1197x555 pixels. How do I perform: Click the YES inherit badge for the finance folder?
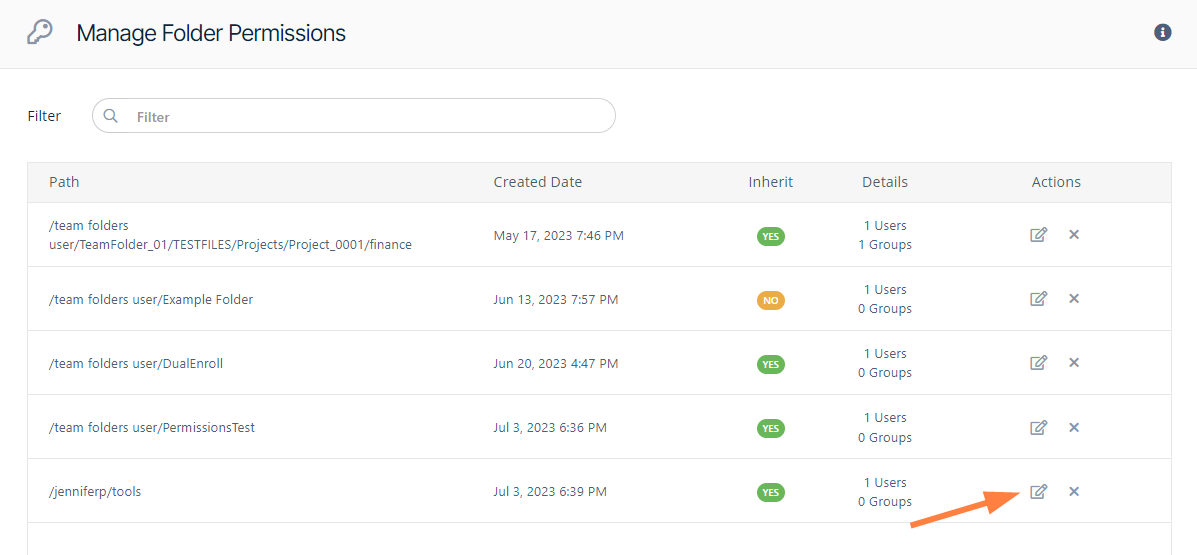pos(770,236)
